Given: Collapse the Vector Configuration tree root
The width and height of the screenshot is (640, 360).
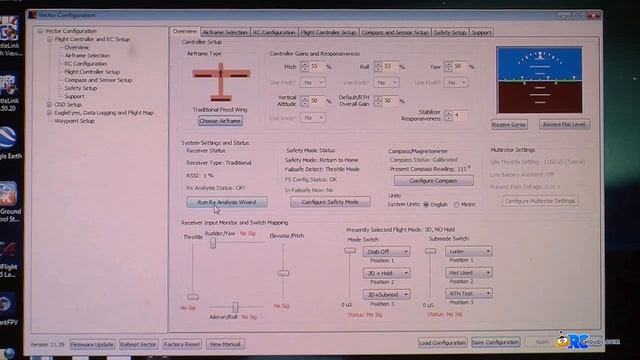Looking at the screenshot, I should pos(40,31).
